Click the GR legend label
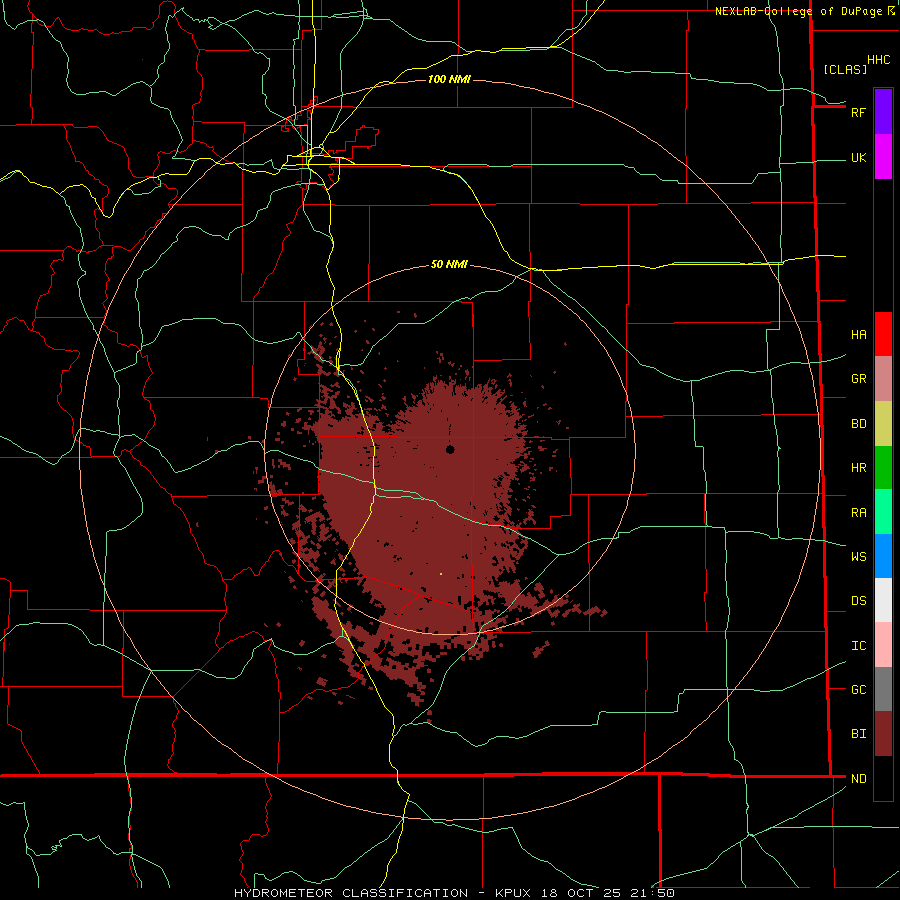900x900 pixels. 858,379
